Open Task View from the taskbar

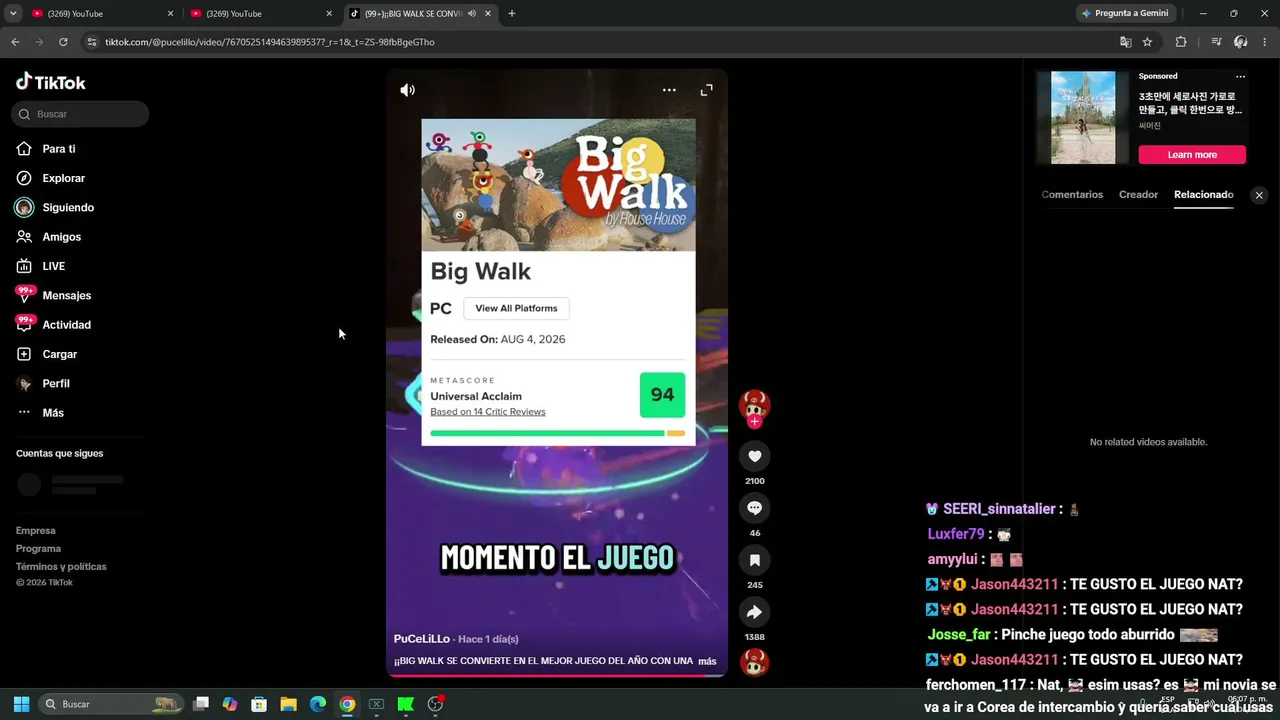[x=201, y=704]
